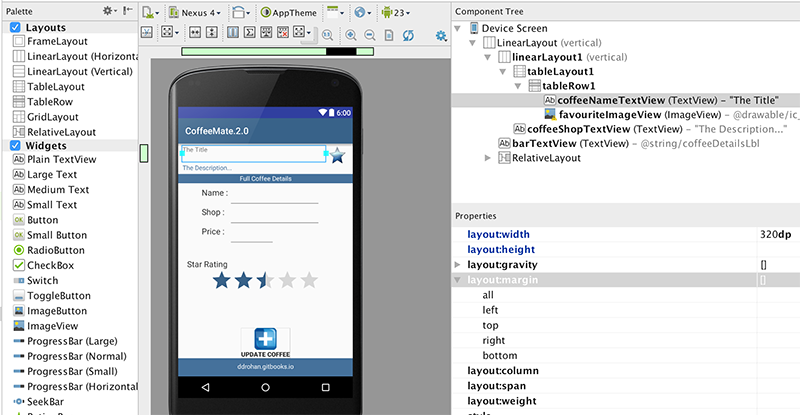Refresh the layout preview

click(x=408, y=35)
